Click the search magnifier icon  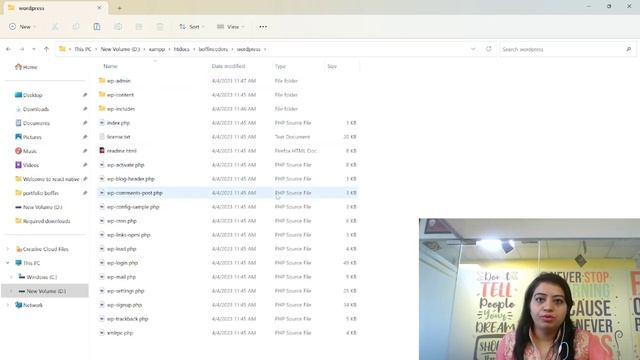pos(629,49)
